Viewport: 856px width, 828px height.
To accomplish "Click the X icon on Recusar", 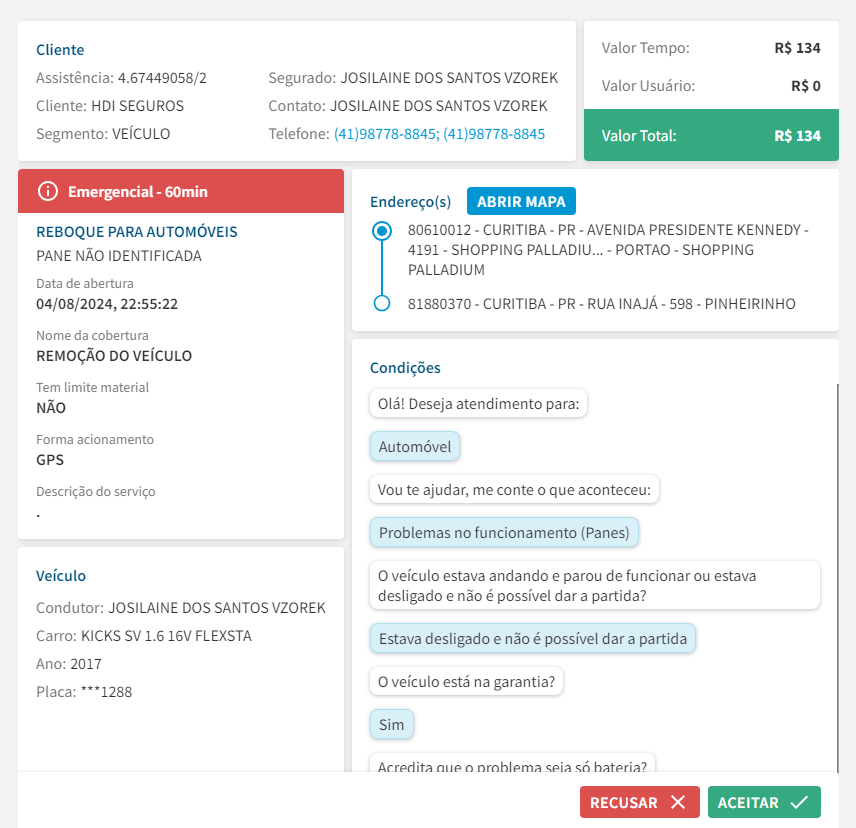I will 678,802.
